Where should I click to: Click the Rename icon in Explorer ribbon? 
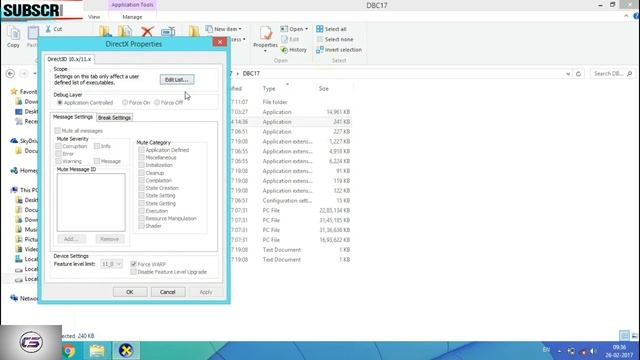point(168,31)
